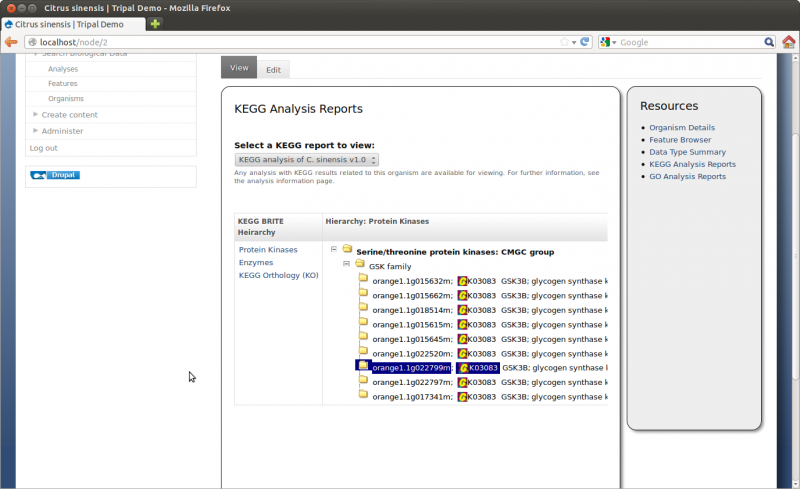
Task: Click folder icon beside orange1.1g017341m
Action: (x=363, y=394)
